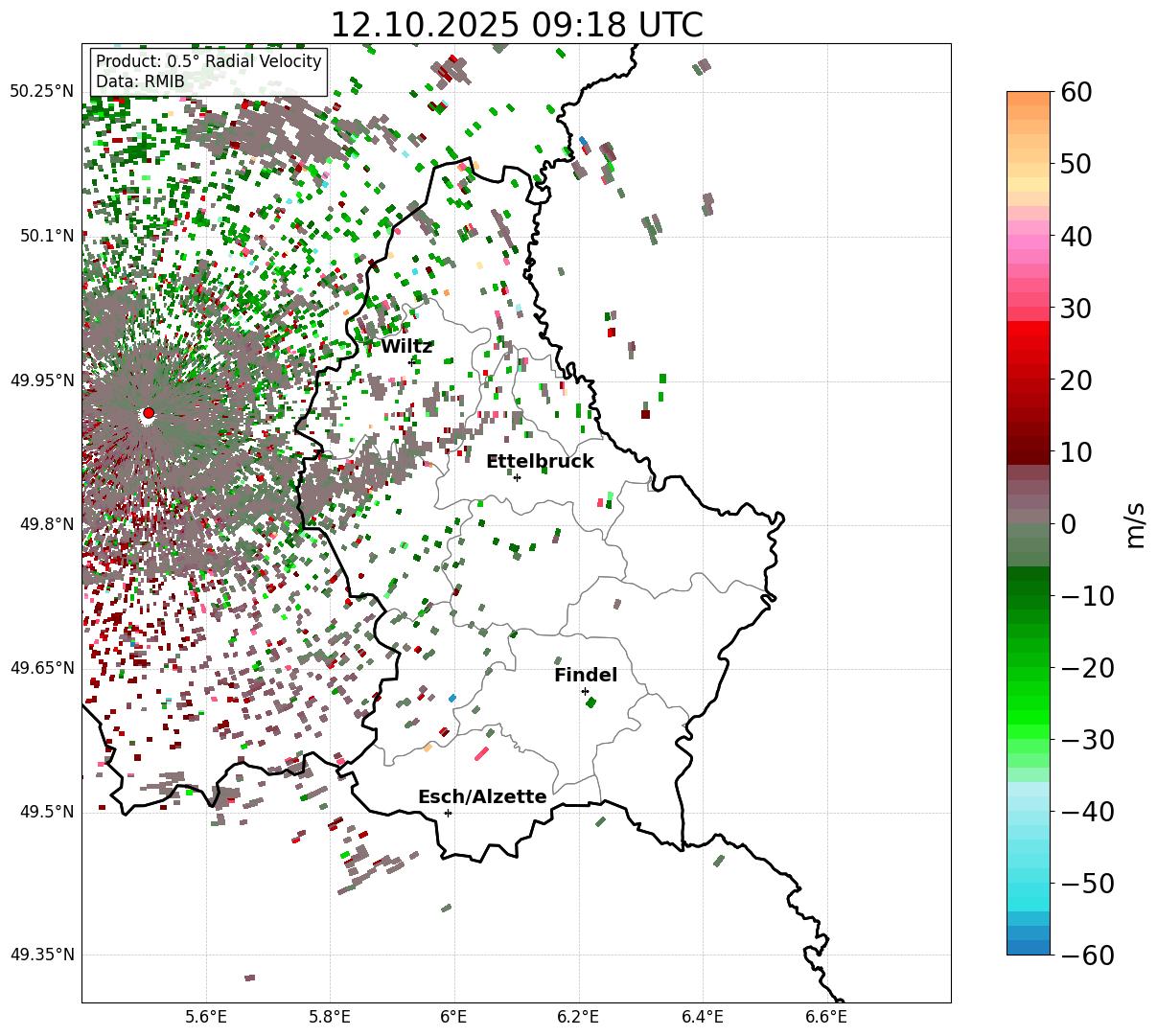
Task: Click 'Product: 0.5° Radial Velocity' text
Action: (x=209, y=62)
